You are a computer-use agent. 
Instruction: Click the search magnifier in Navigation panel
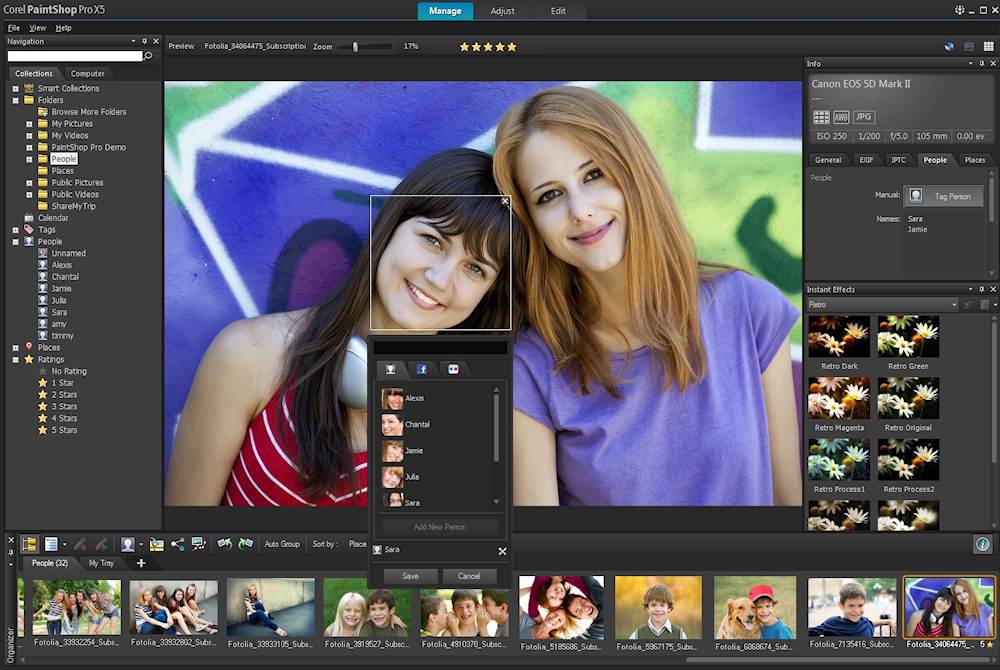coord(149,56)
